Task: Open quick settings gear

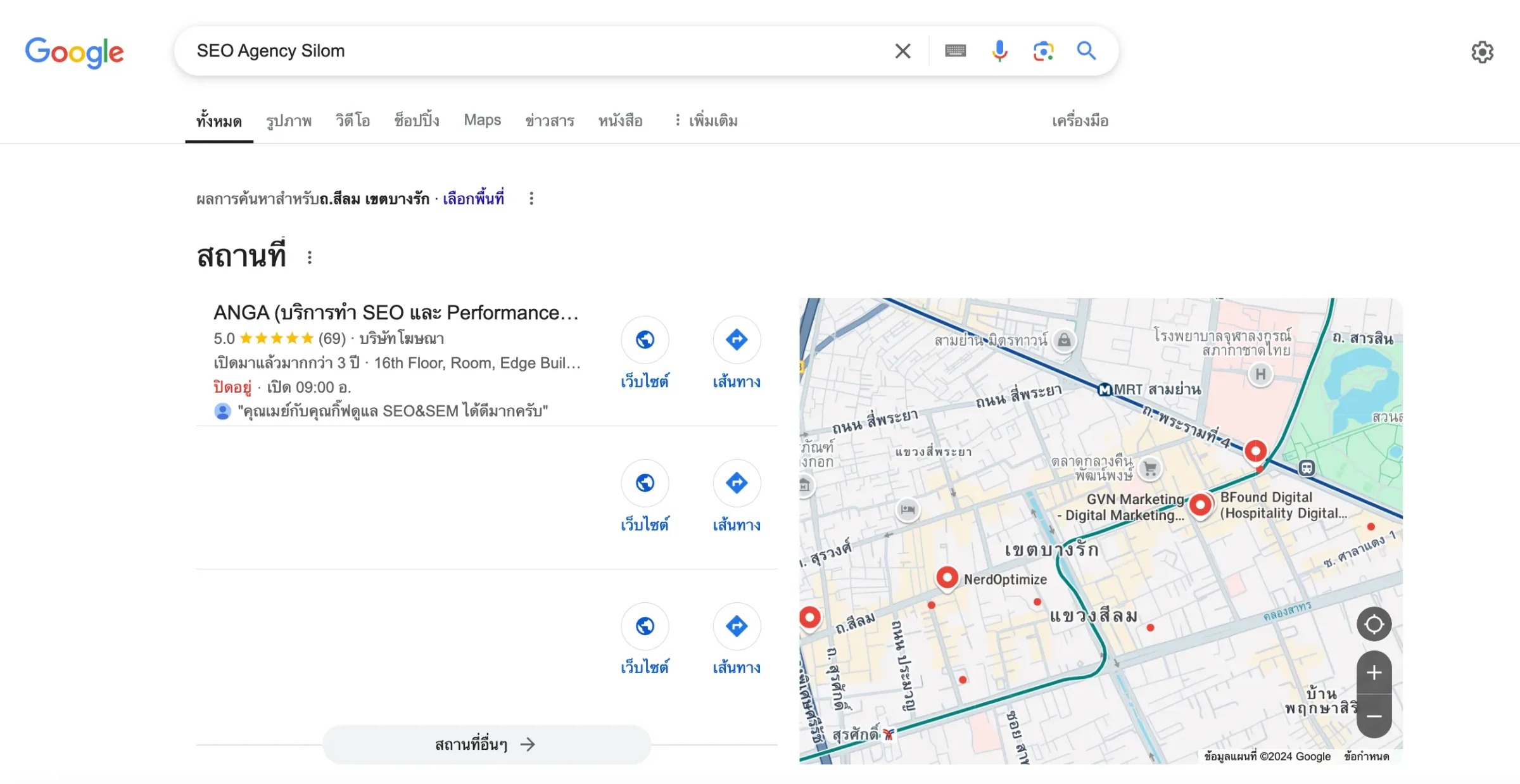Action: point(1482,52)
